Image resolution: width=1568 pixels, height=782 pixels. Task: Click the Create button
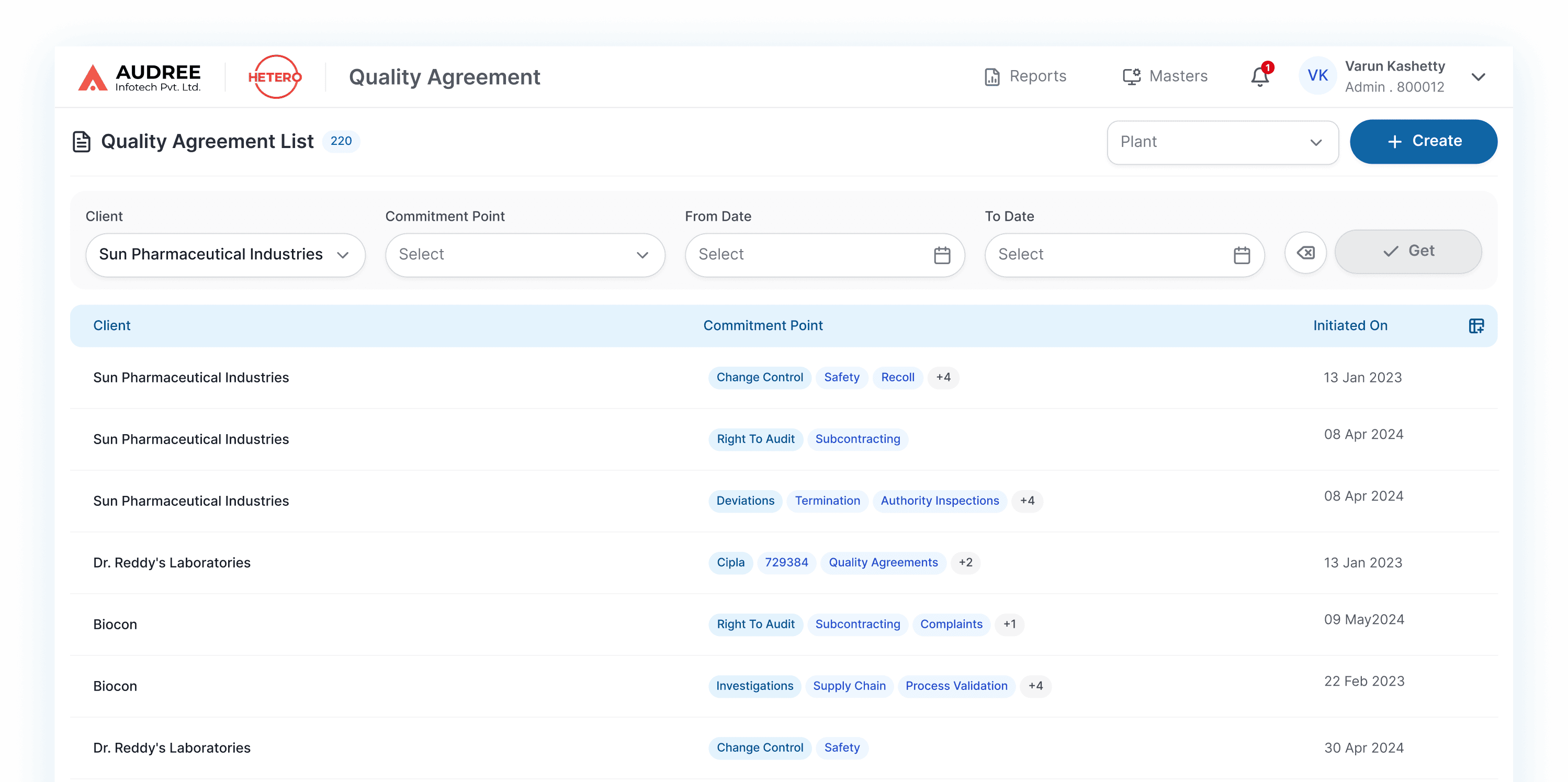point(1423,141)
